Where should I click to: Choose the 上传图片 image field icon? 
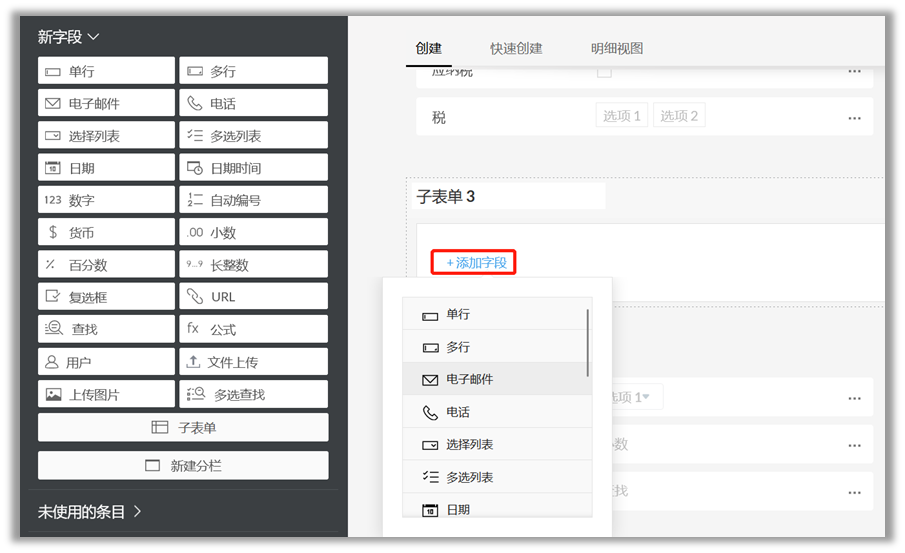(52, 395)
